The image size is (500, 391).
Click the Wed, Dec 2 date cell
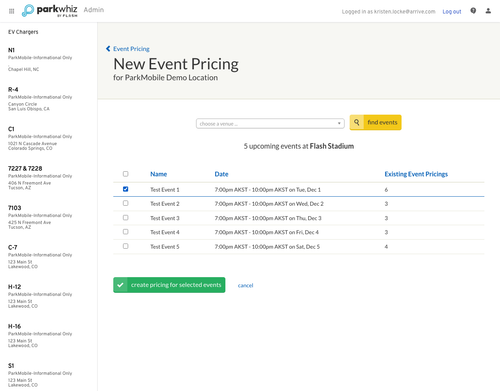tap(269, 204)
